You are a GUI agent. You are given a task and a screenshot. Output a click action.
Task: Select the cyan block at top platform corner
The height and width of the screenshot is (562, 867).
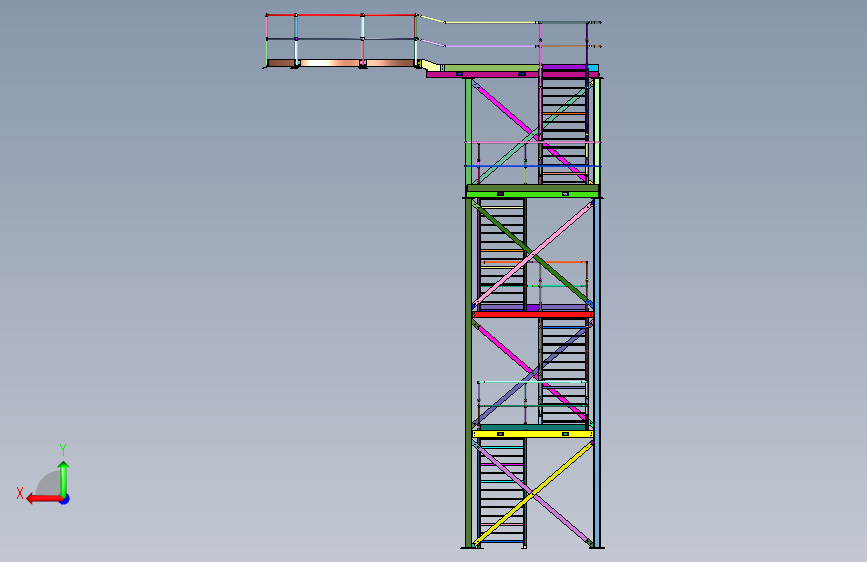593,68
